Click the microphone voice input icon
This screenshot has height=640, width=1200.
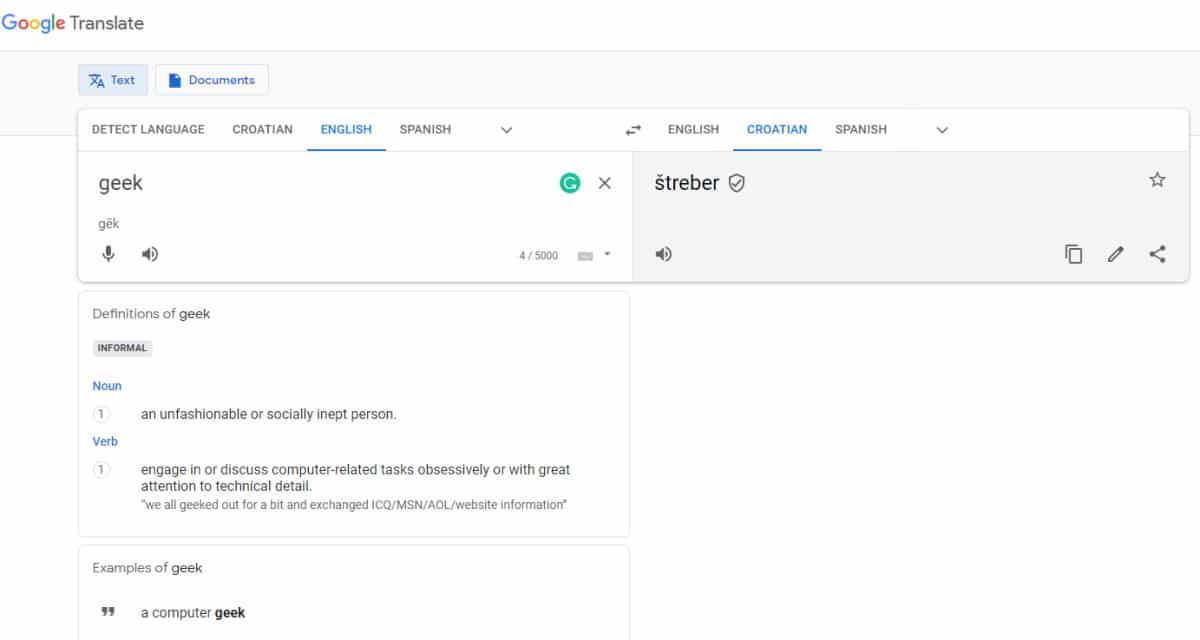click(x=109, y=254)
